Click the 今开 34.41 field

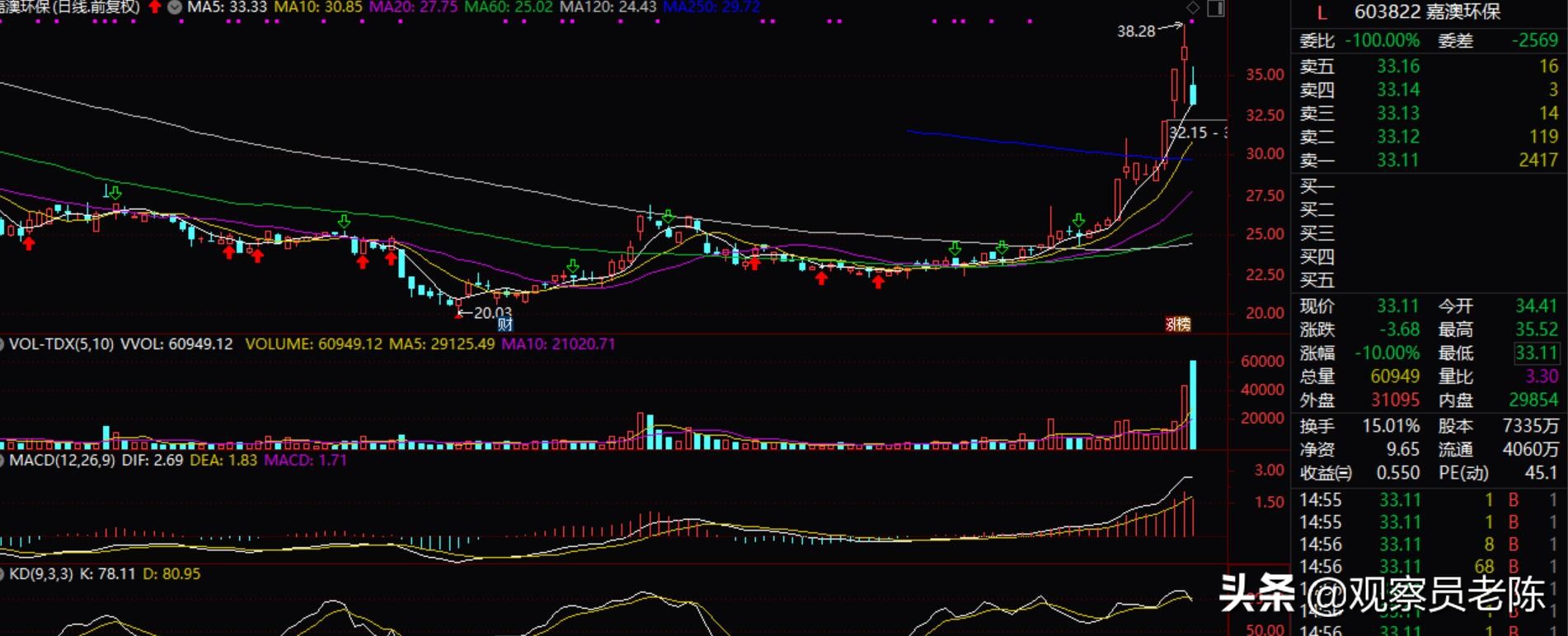1498,306
